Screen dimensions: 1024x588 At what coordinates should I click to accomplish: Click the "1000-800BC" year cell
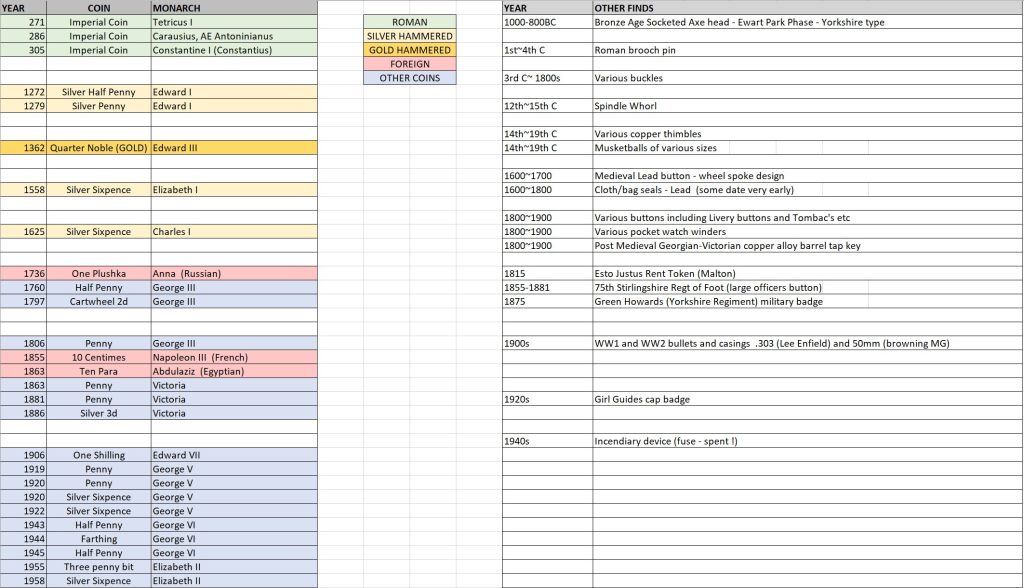click(x=547, y=22)
